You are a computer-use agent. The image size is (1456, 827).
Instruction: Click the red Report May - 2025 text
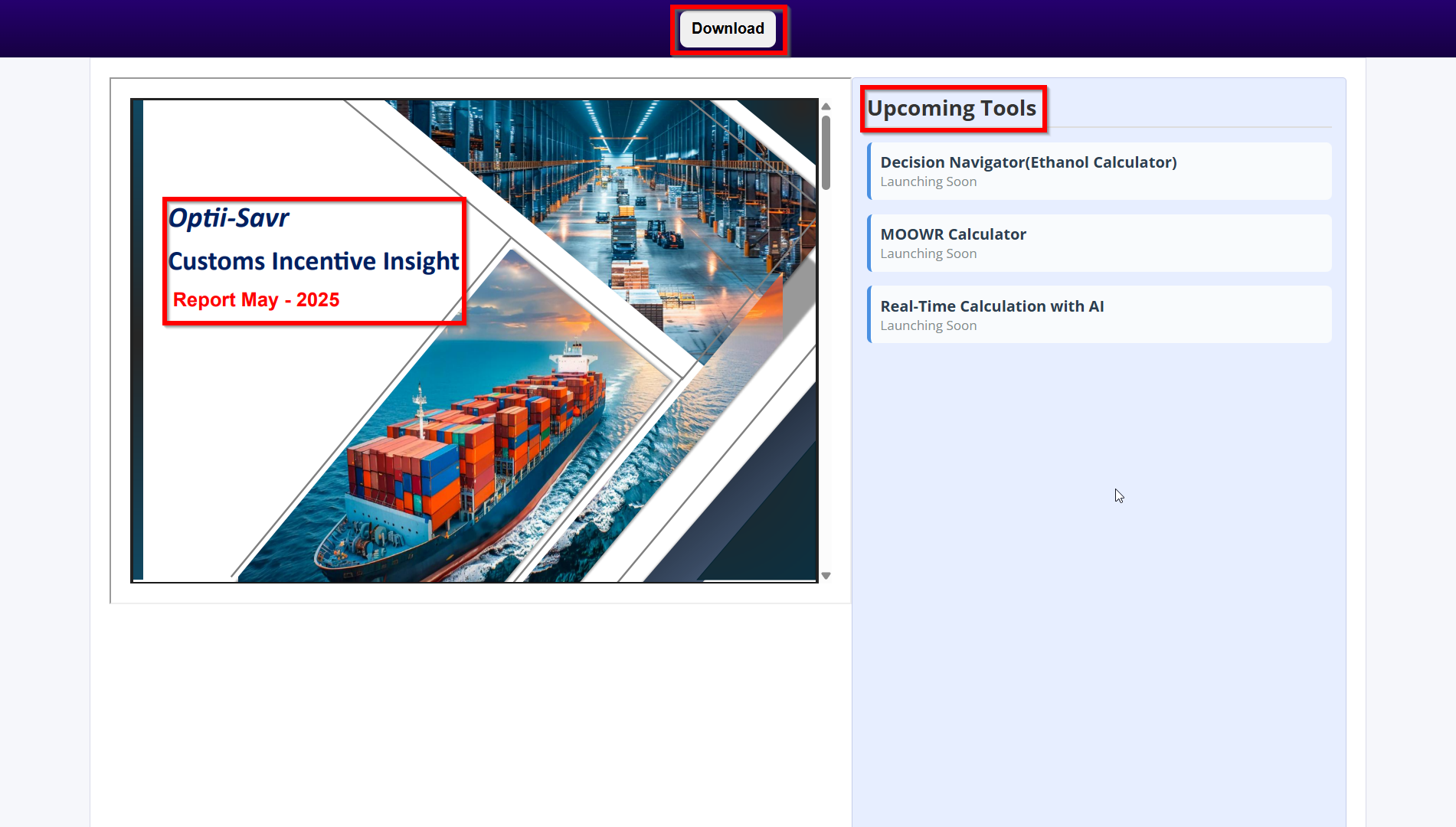click(256, 300)
